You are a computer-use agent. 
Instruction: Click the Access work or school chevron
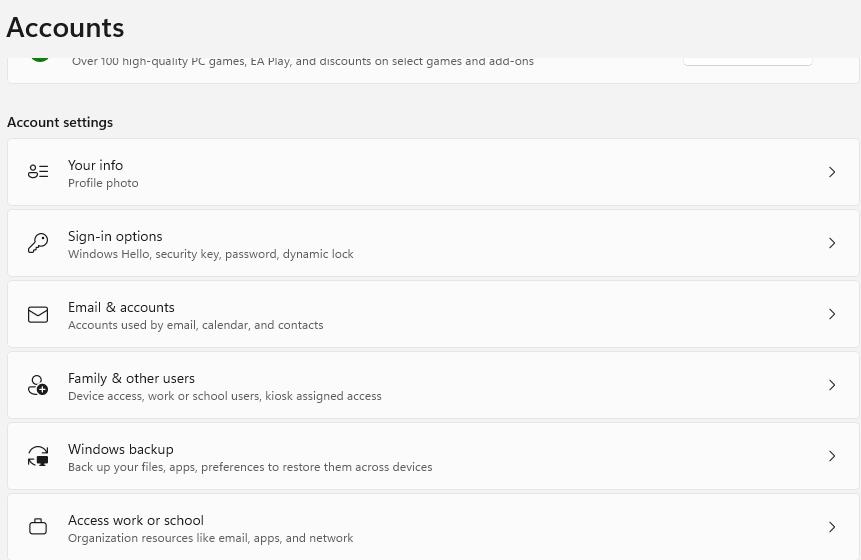click(831, 527)
